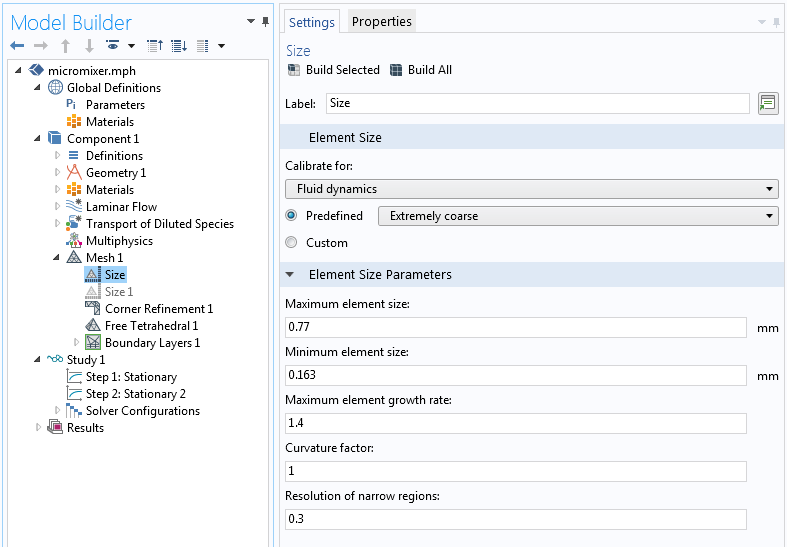
Task: Click the Global Definitions globe icon
Action: [x=55, y=87]
